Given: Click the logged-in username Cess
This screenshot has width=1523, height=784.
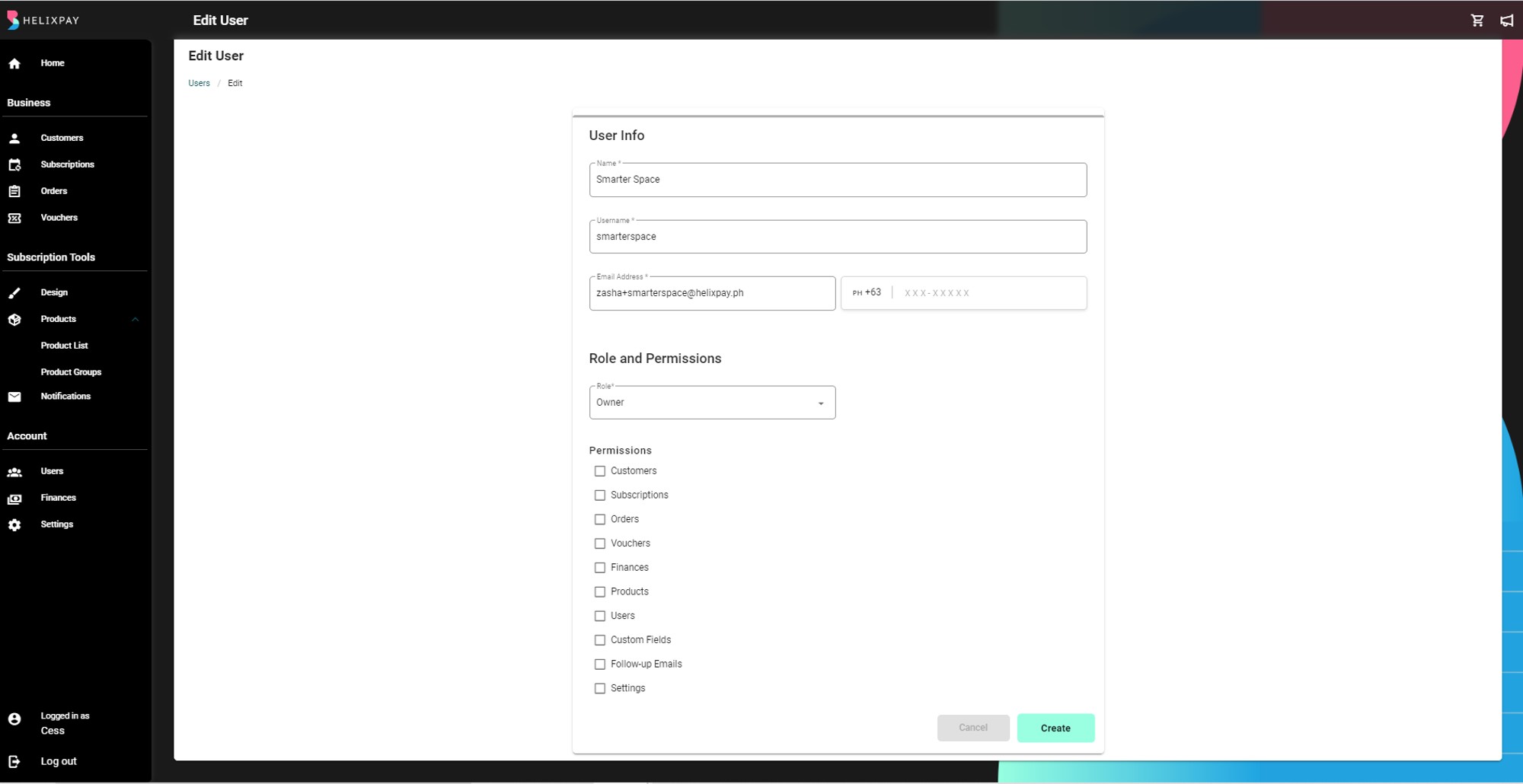Looking at the screenshot, I should (53, 731).
